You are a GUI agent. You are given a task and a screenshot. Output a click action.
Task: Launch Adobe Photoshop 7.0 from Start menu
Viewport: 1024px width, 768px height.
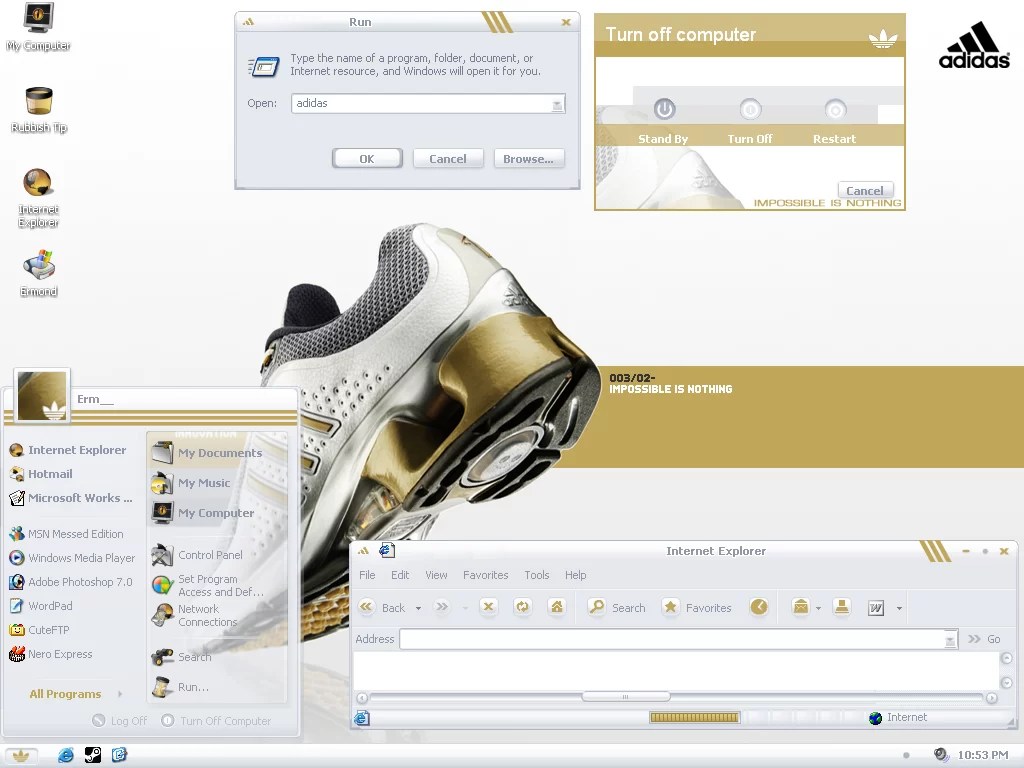click(x=71, y=582)
